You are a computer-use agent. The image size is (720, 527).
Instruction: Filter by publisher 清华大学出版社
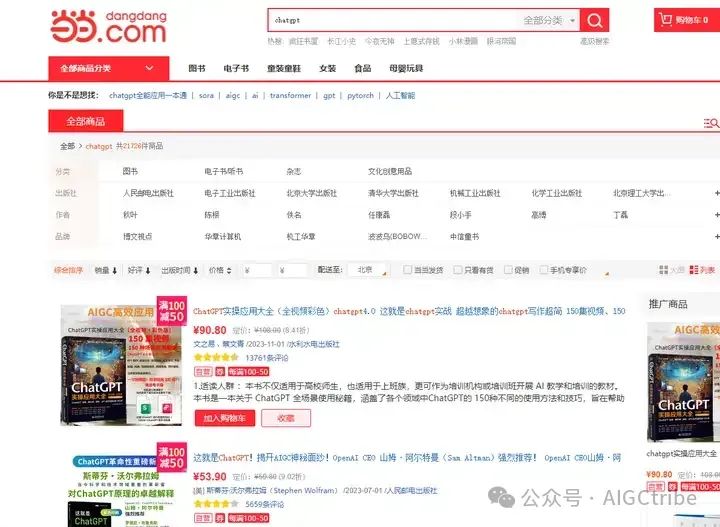(393, 193)
